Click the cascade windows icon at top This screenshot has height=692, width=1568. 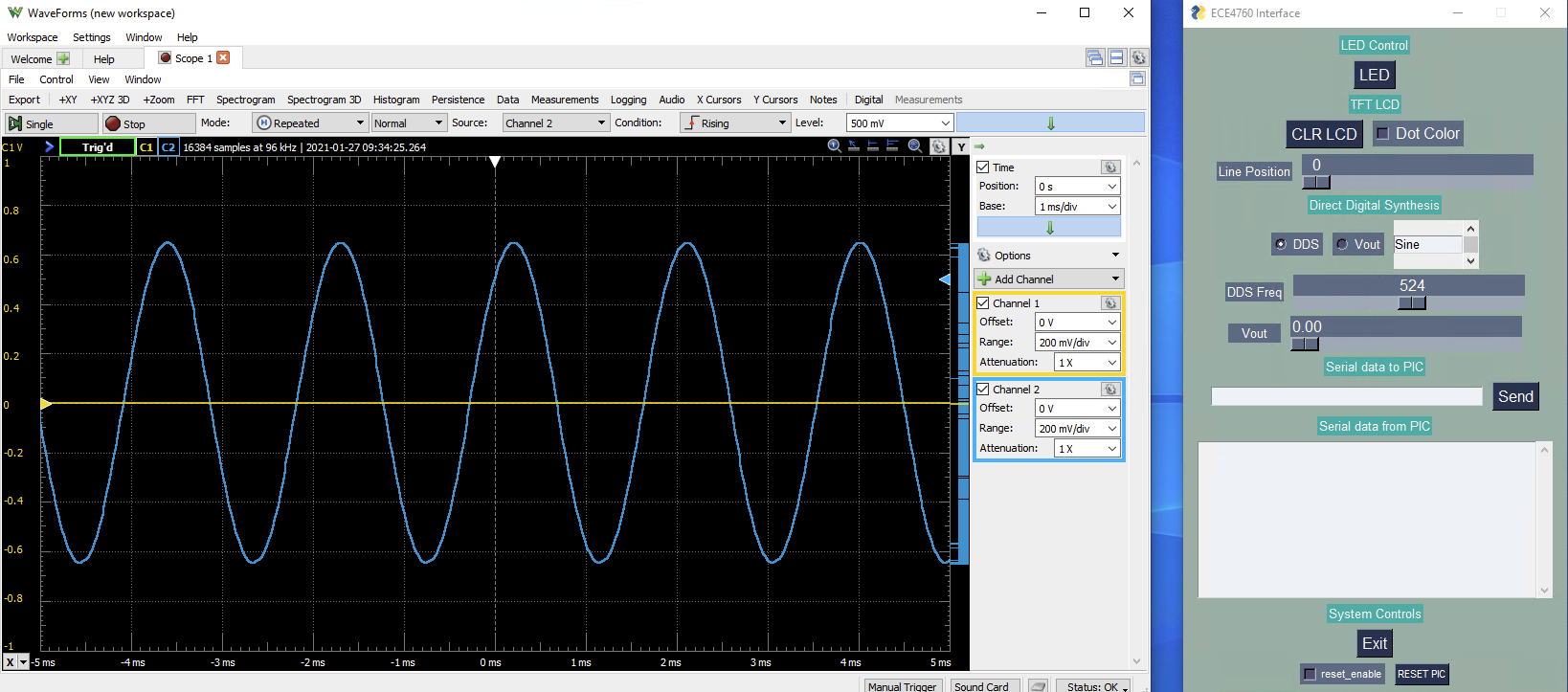[1095, 58]
